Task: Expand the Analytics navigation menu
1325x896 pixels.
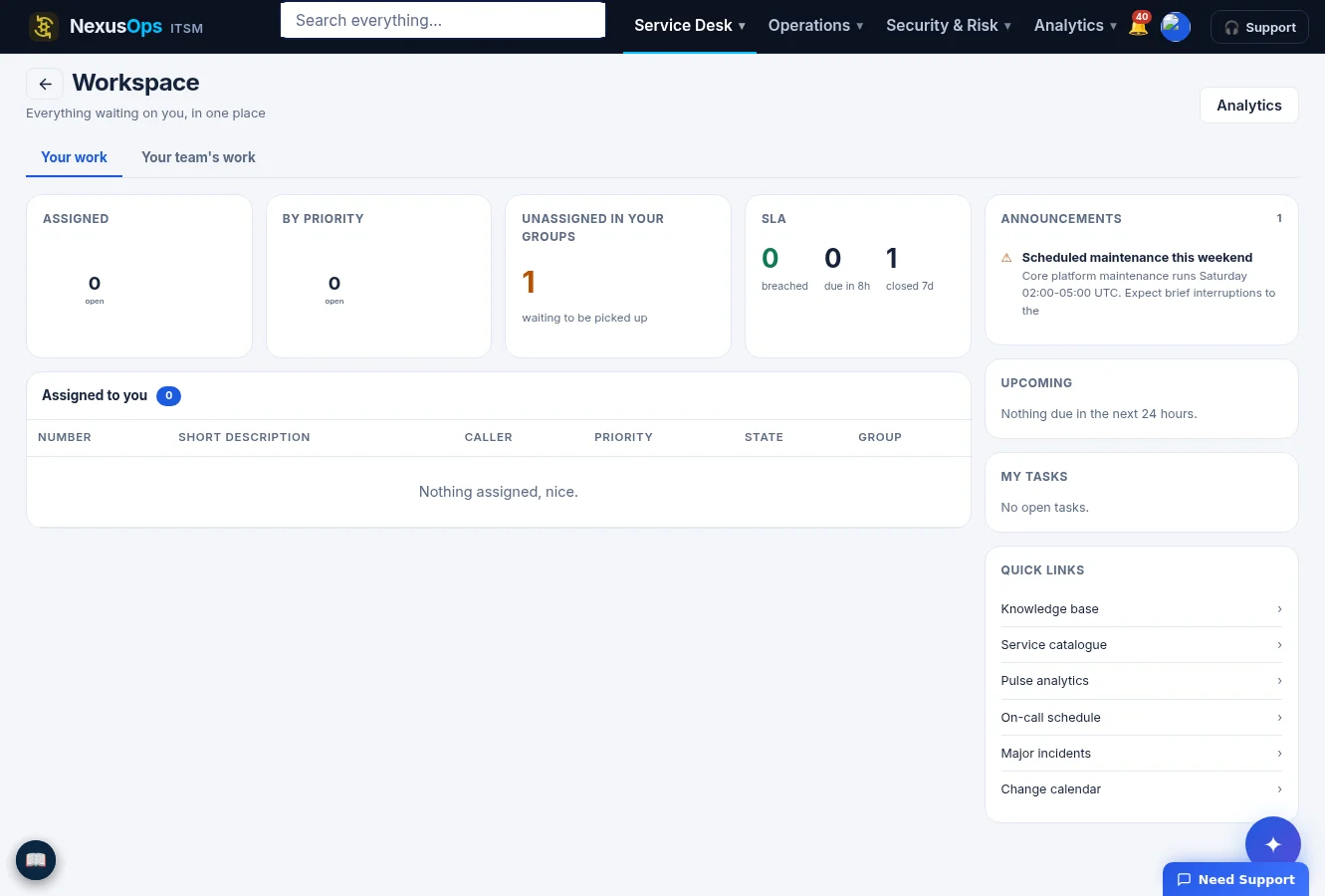Action: 1075,26
